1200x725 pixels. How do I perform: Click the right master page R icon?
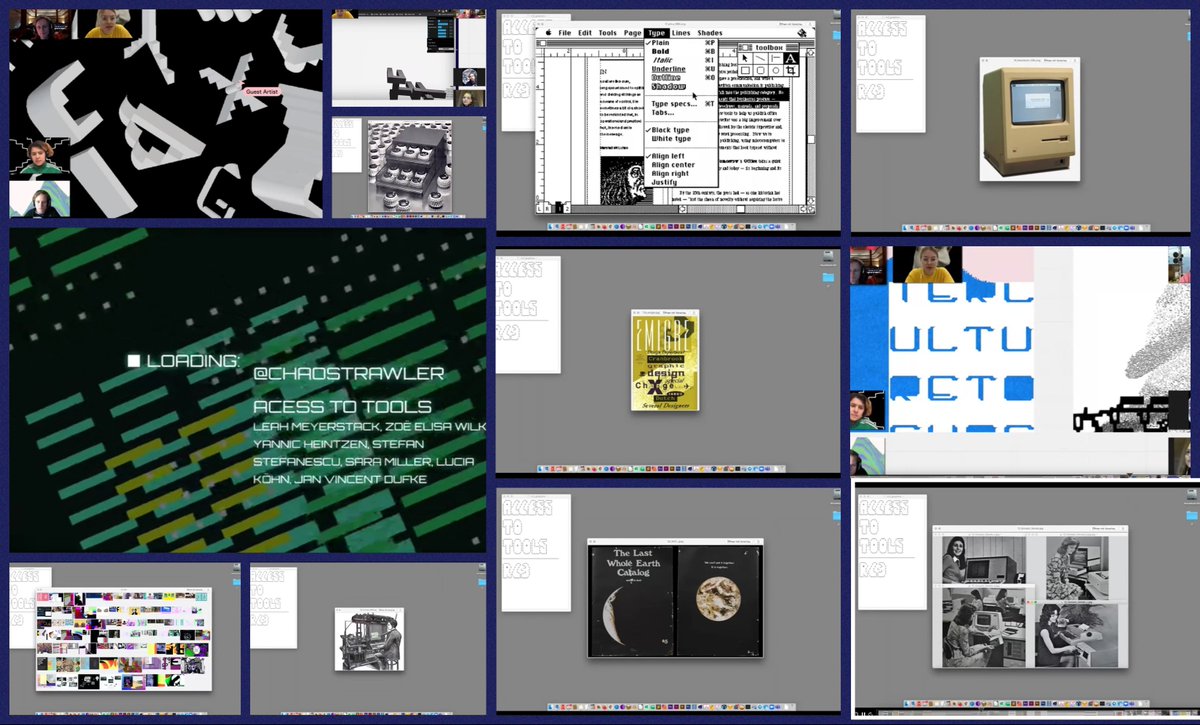[x=547, y=209]
